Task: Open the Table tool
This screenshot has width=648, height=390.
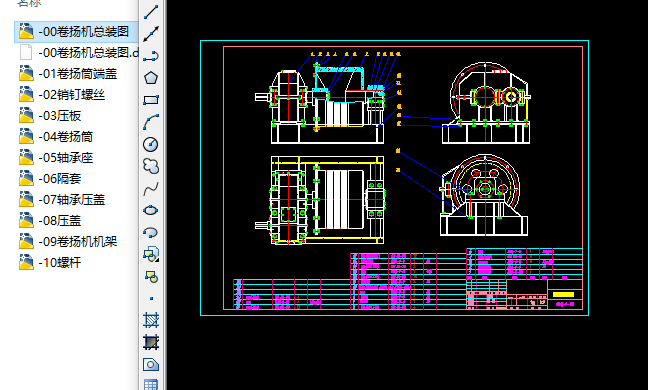Action: (151, 384)
